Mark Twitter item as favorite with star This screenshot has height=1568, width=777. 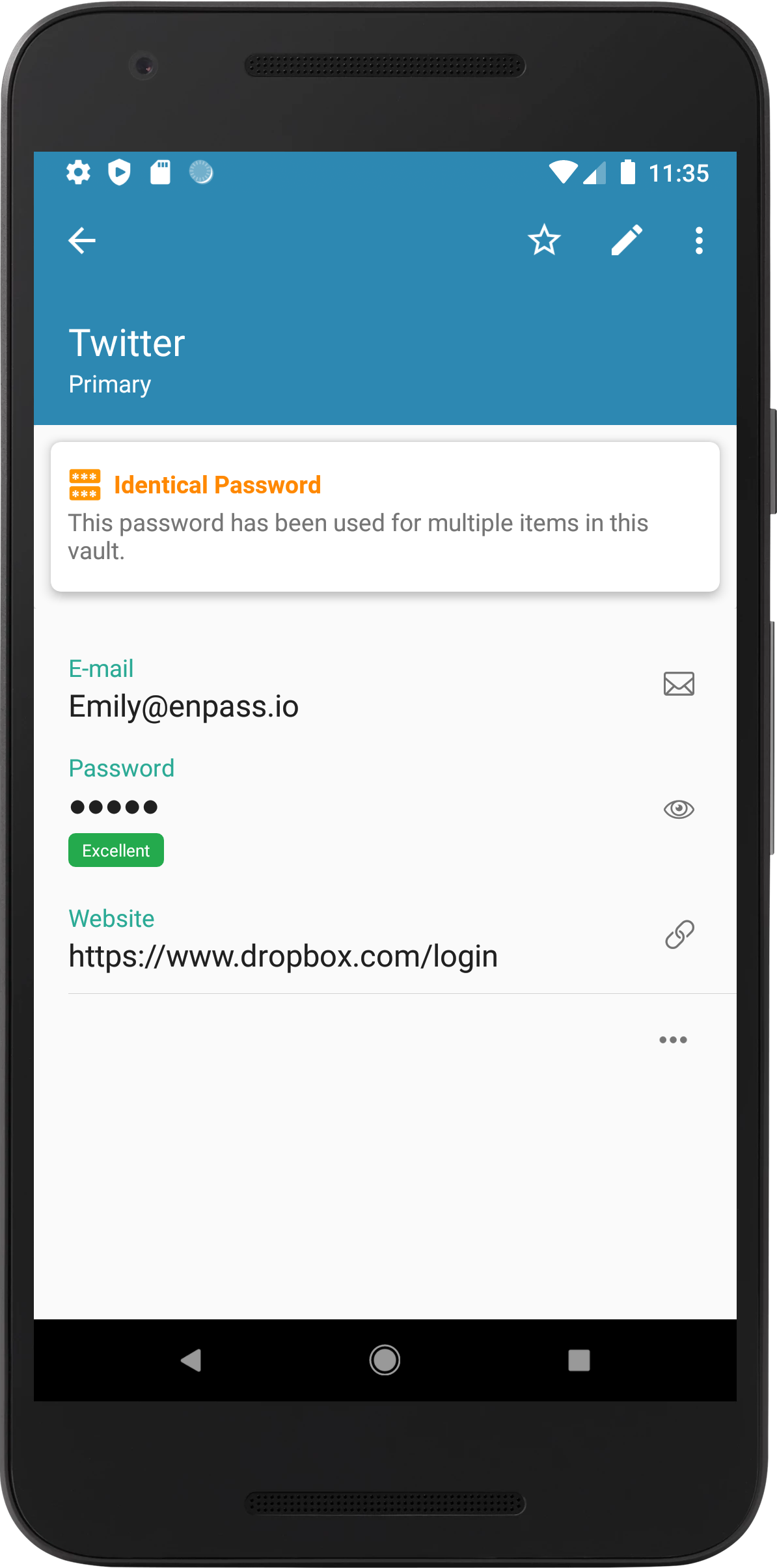[x=544, y=240]
